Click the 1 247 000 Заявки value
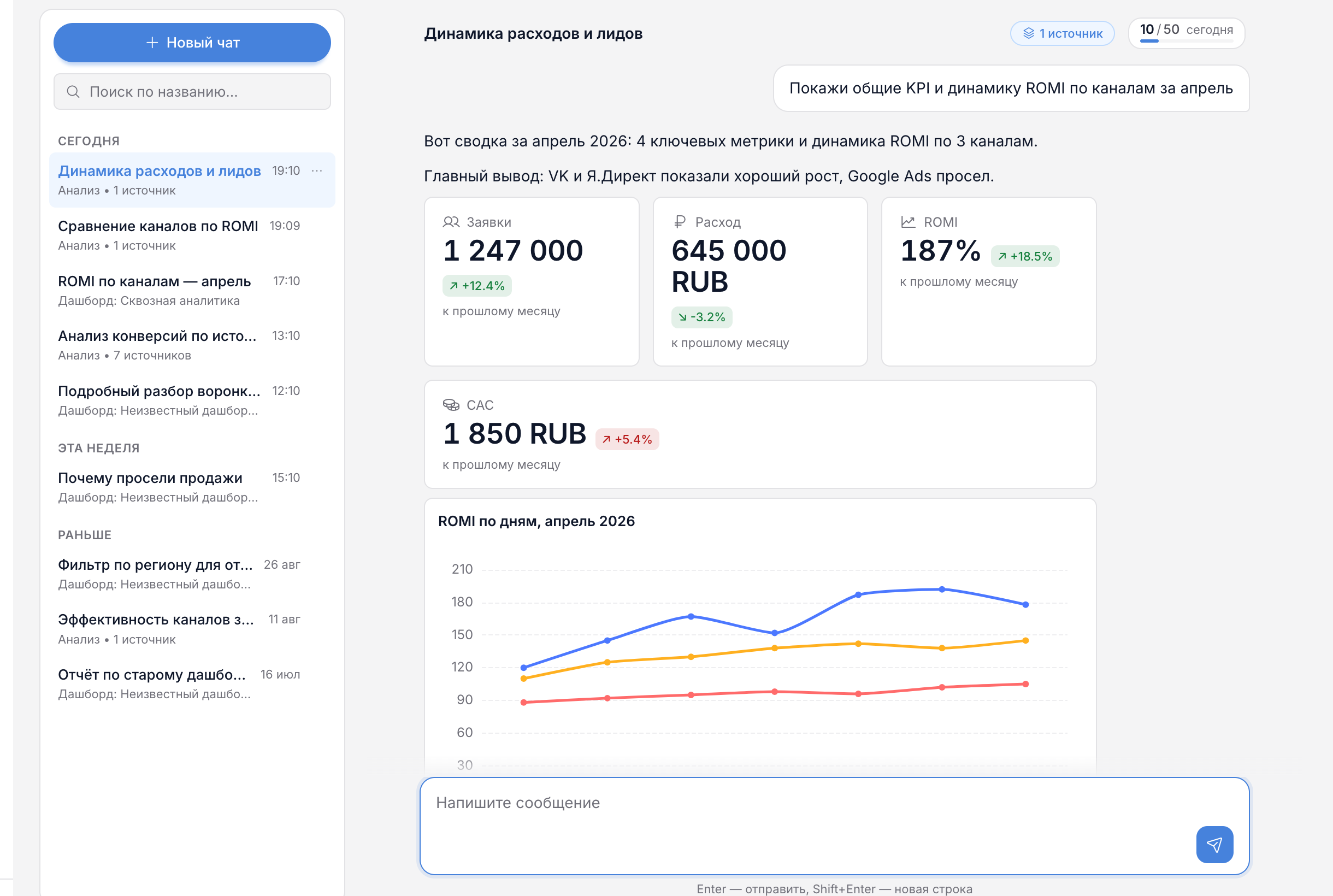The height and width of the screenshot is (896, 1333). pos(513,250)
